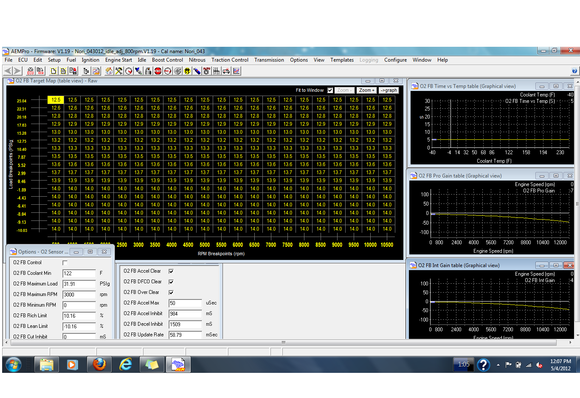Select the O2 FB Pro Gain table window title

(460, 176)
